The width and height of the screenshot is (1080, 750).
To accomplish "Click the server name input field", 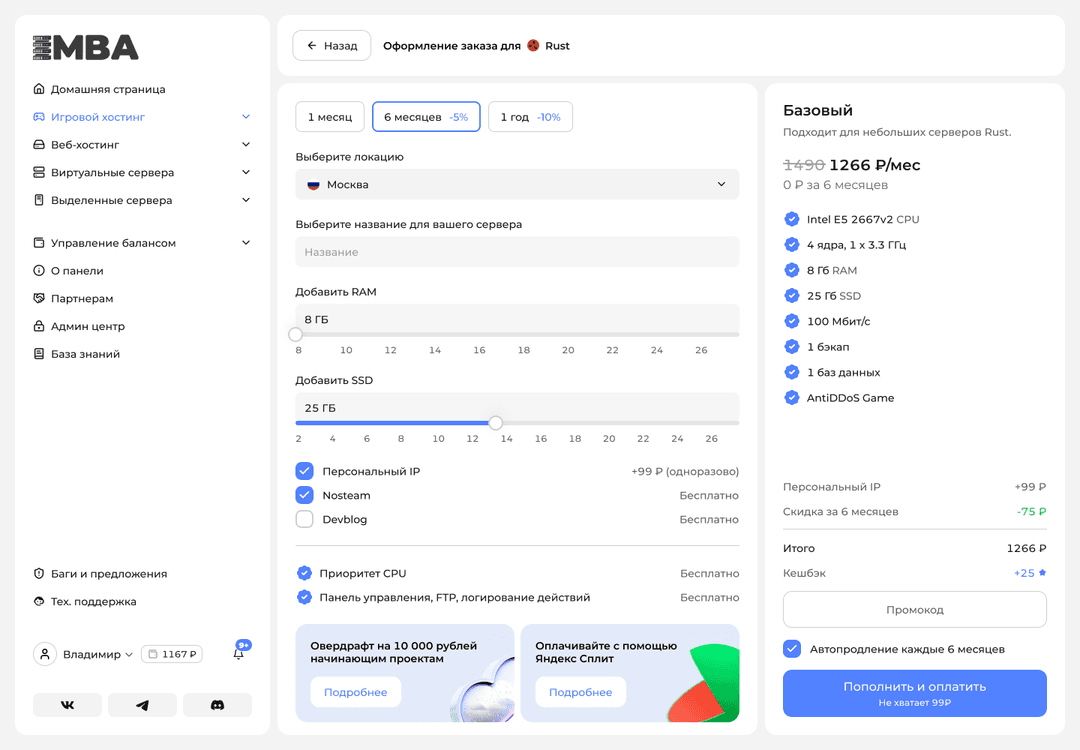I will 517,252.
